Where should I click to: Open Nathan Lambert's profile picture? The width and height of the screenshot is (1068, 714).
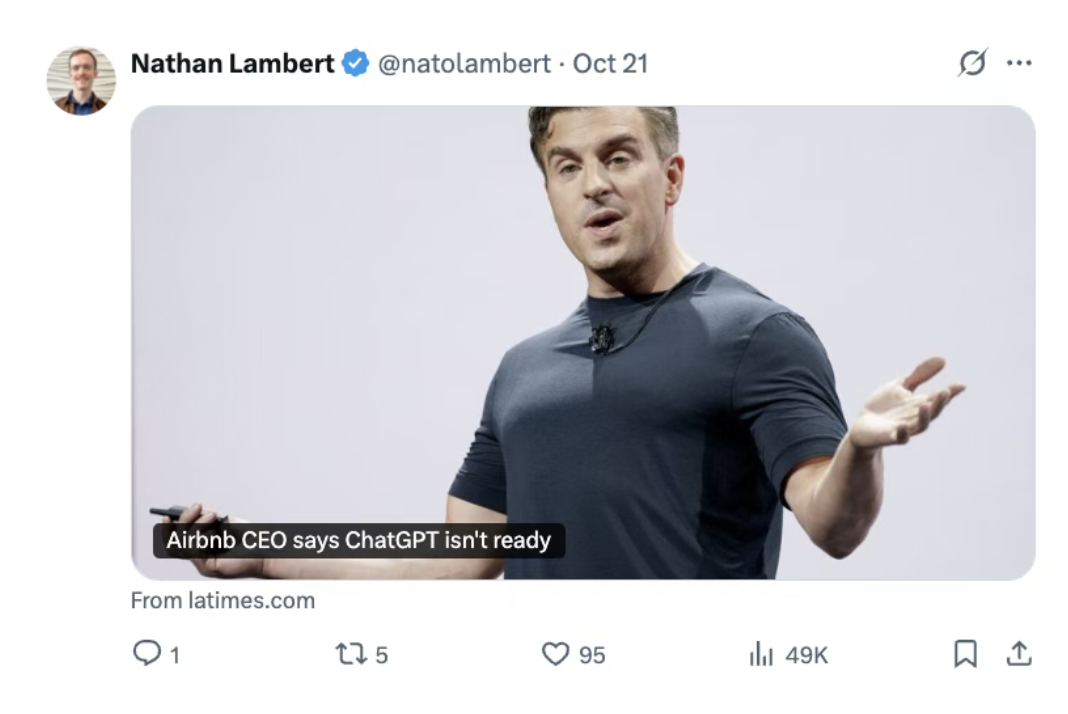pos(81,80)
